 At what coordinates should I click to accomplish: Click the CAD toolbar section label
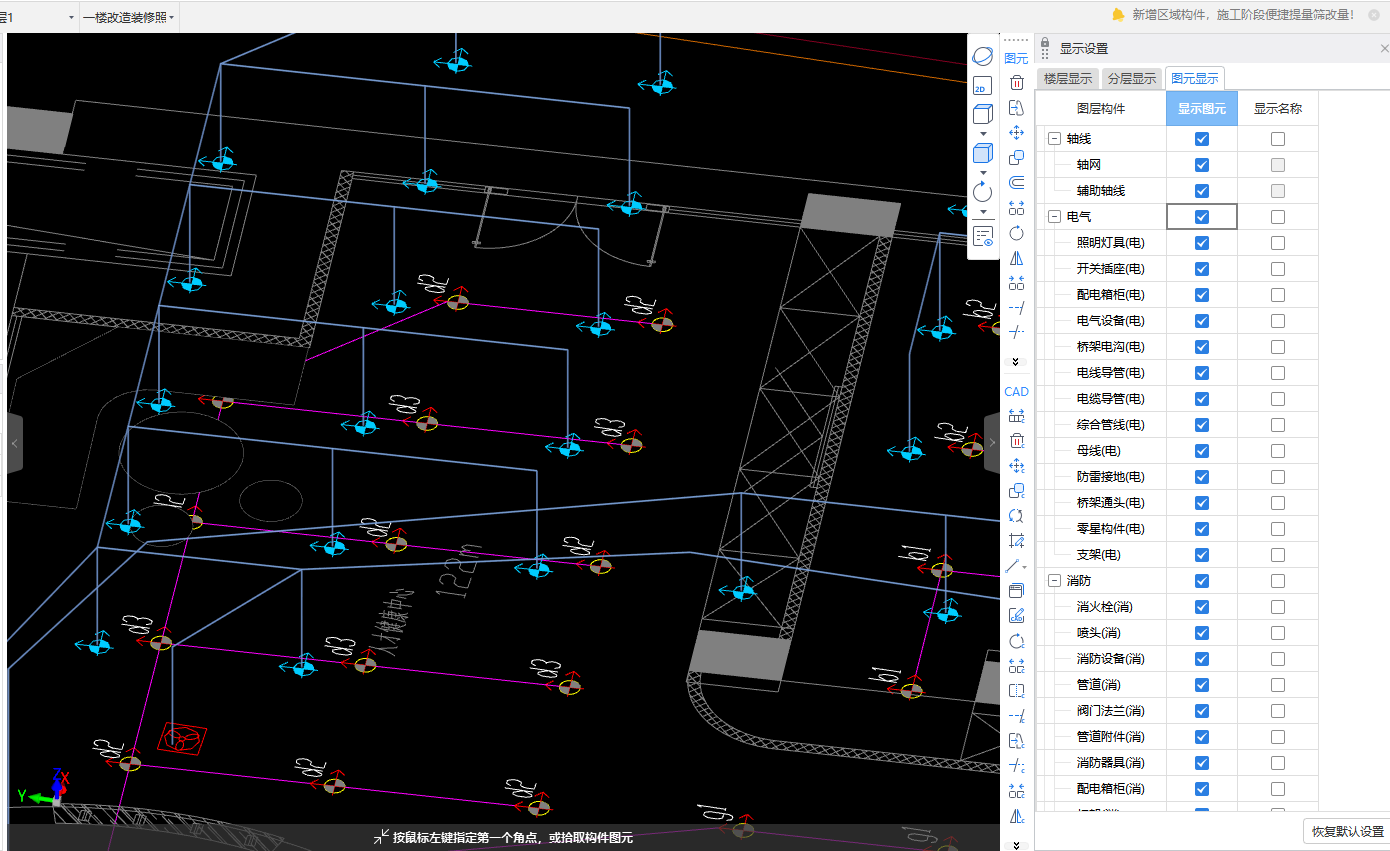tap(1016, 391)
